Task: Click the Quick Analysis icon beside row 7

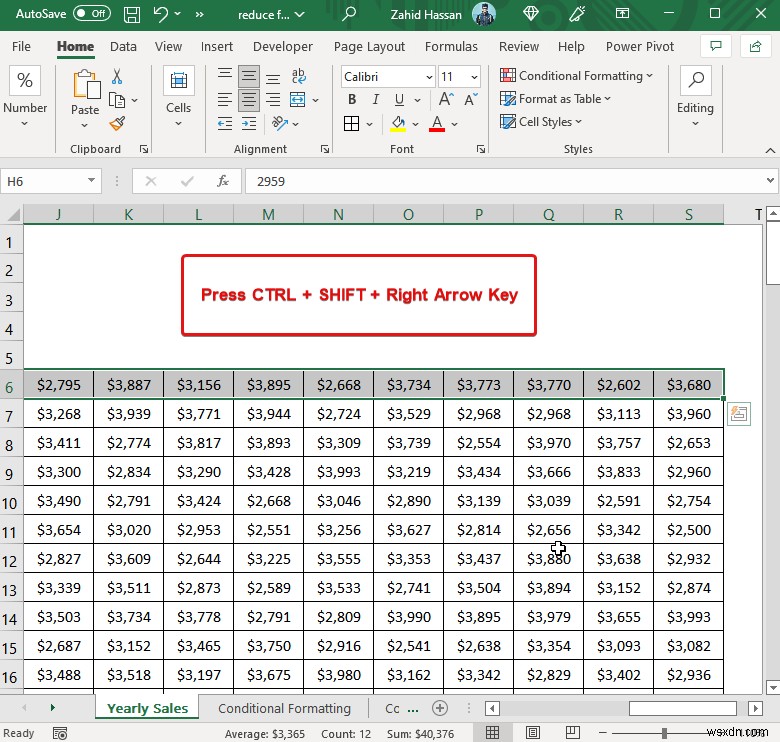Action: pos(739,414)
